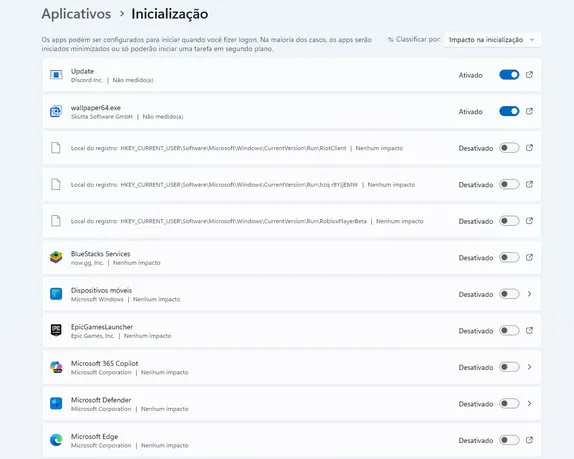Open the Impacto na inicialização sort dropdown
This screenshot has width=574, height=459.
[x=492, y=40]
